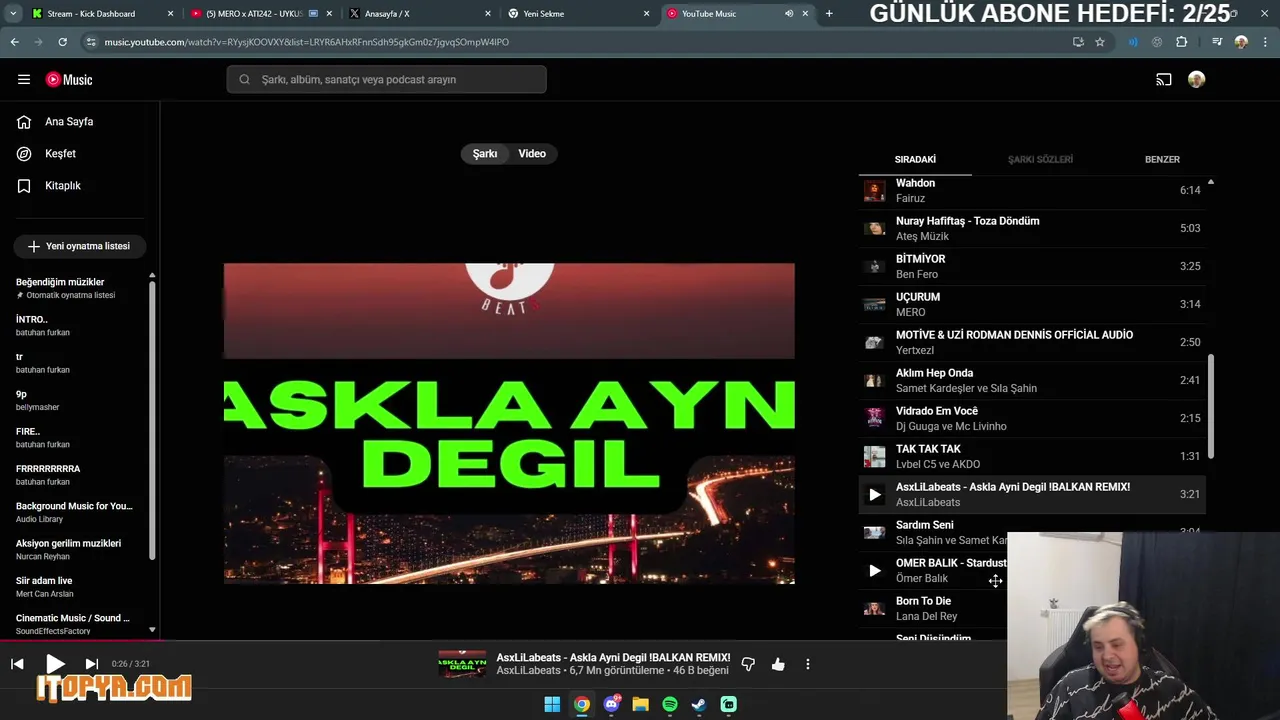Open Windows Start menu

coord(552,704)
